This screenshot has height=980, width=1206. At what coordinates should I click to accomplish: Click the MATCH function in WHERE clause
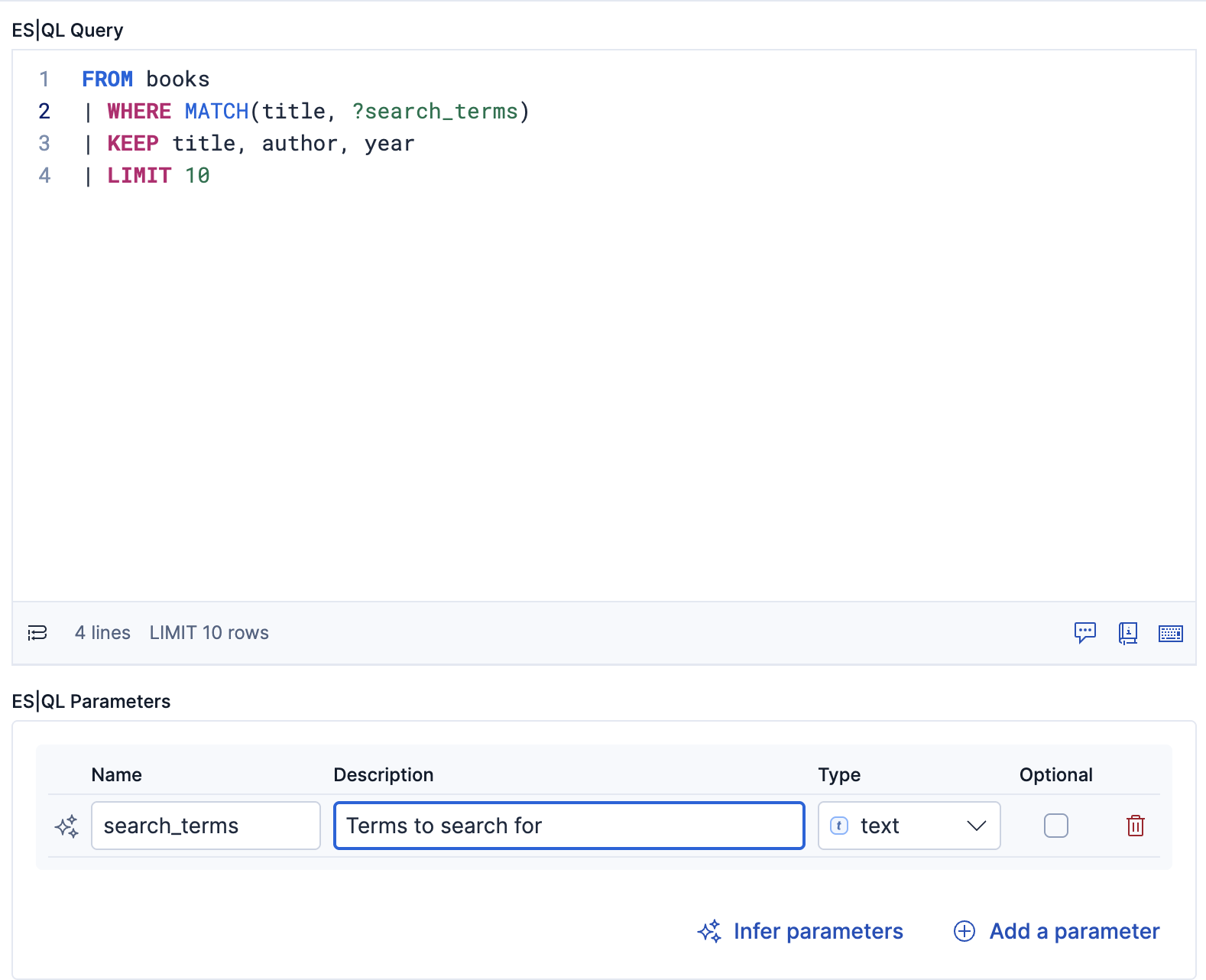(x=216, y=112)
